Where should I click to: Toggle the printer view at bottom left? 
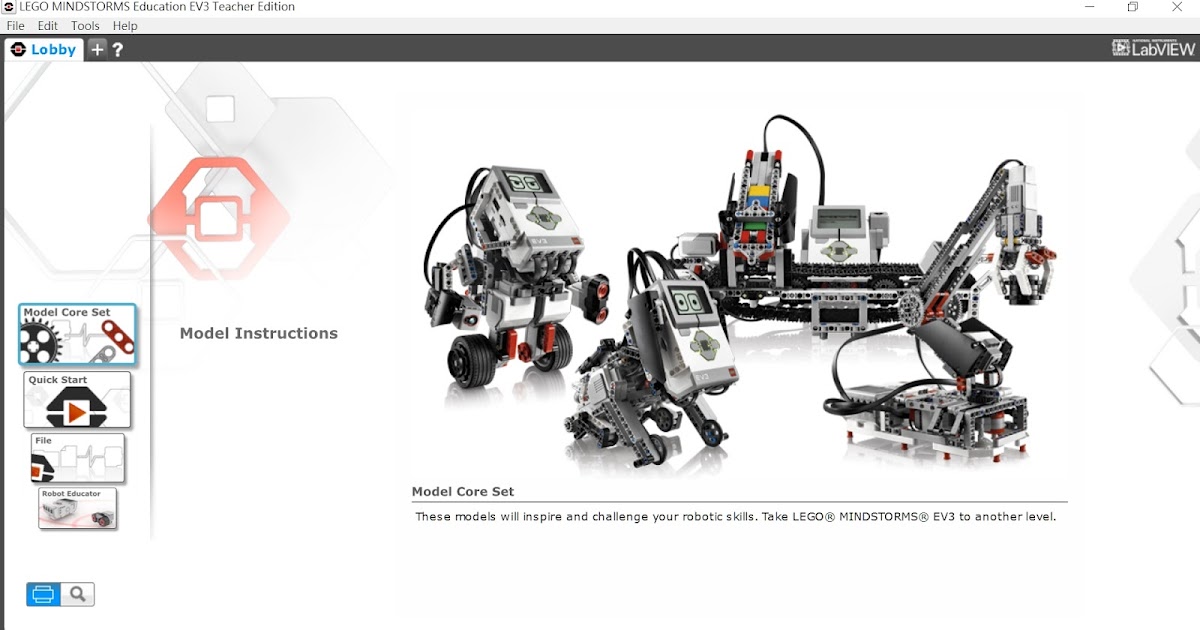[x=41, y=593]
